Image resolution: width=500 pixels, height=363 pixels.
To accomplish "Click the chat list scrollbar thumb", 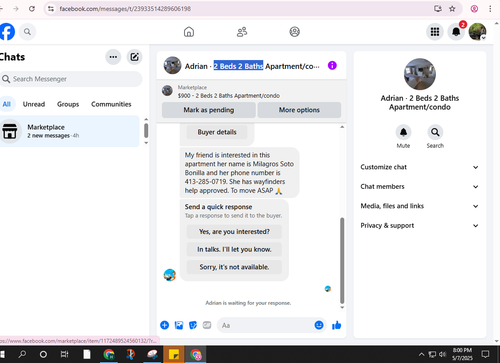I will click(146, 130).
